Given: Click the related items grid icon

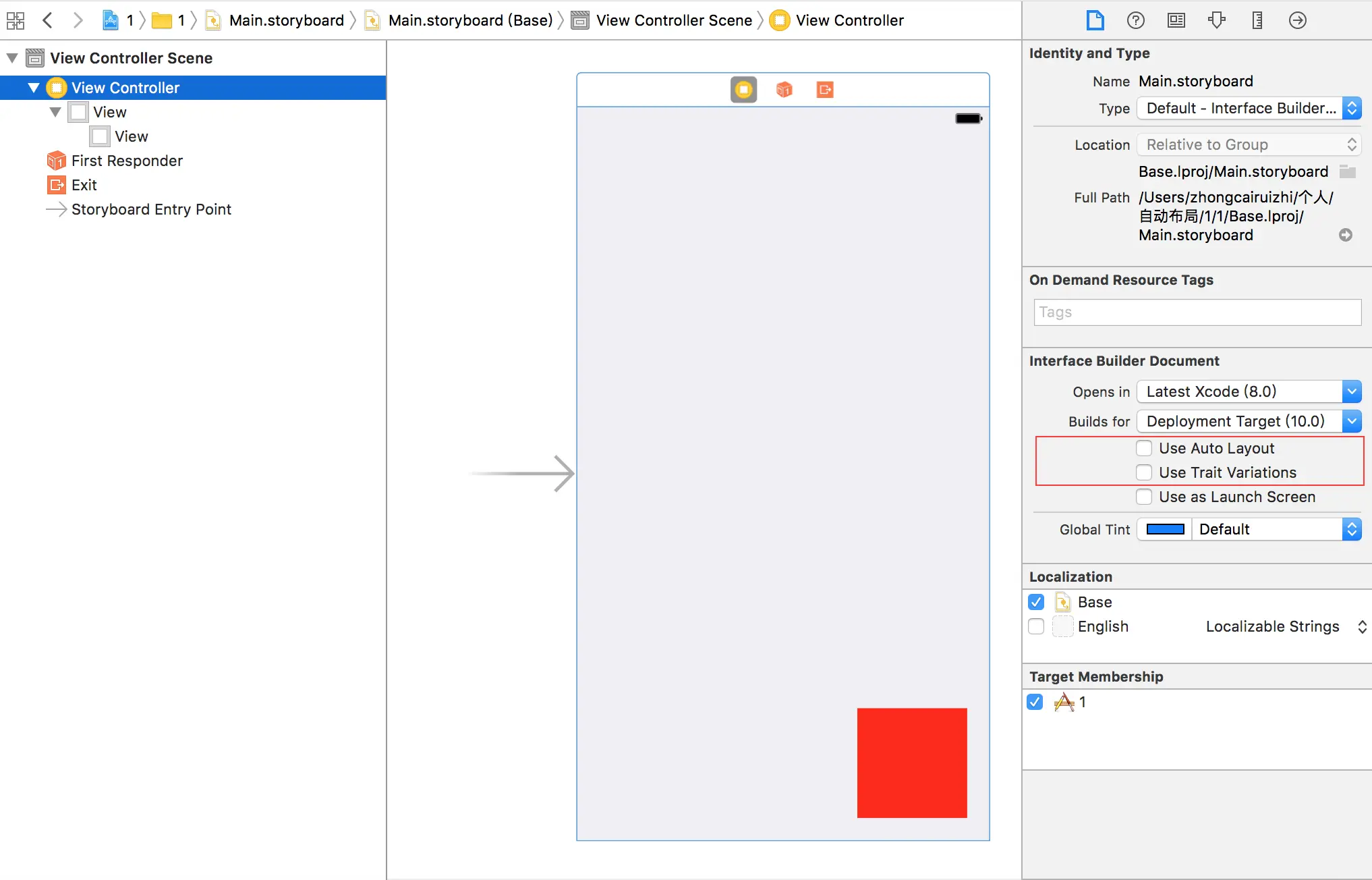Looking at the screenshot, I should (x=16, y=20).
